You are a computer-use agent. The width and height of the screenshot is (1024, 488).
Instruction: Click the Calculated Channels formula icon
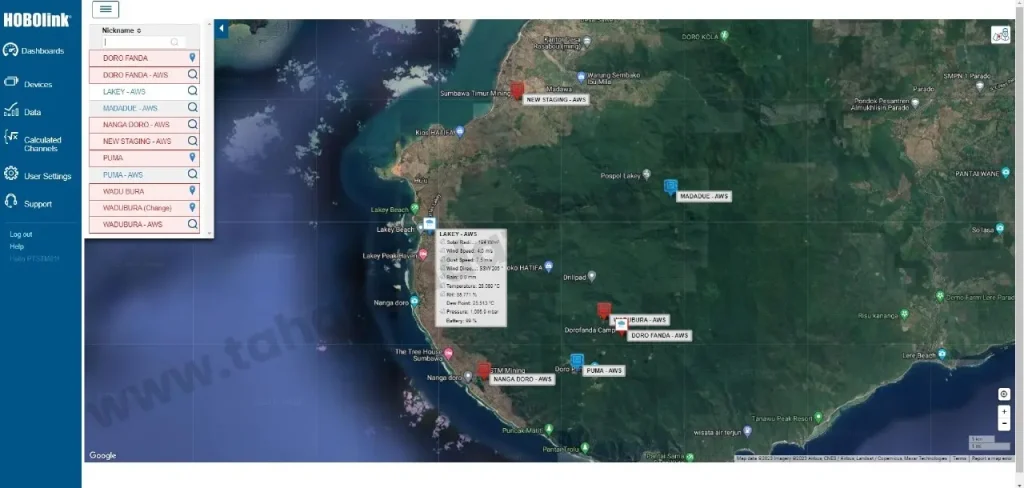(11, 137)
